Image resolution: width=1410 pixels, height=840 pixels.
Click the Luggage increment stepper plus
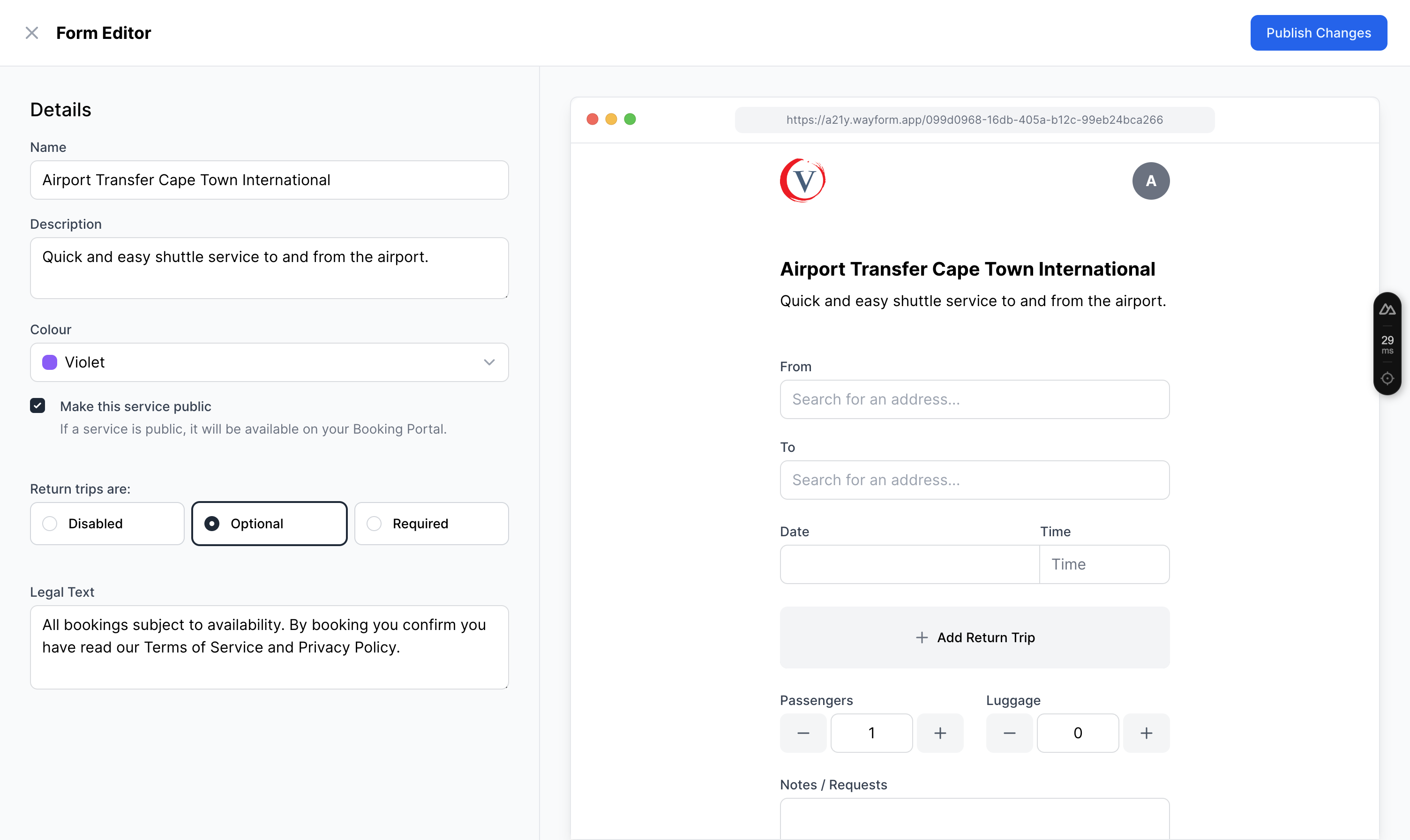(x=1147, y=733)
